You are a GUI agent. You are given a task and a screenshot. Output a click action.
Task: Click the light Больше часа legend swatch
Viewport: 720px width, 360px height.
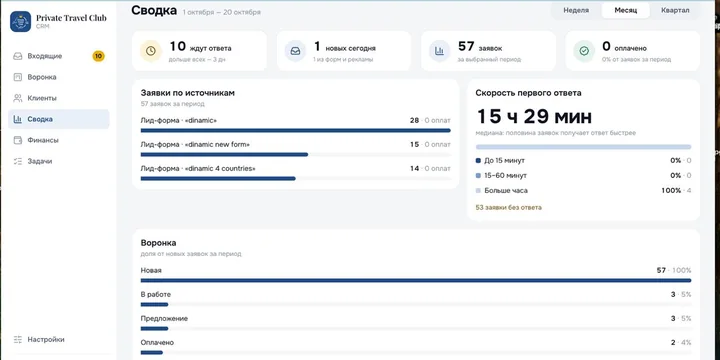[478, 190]
